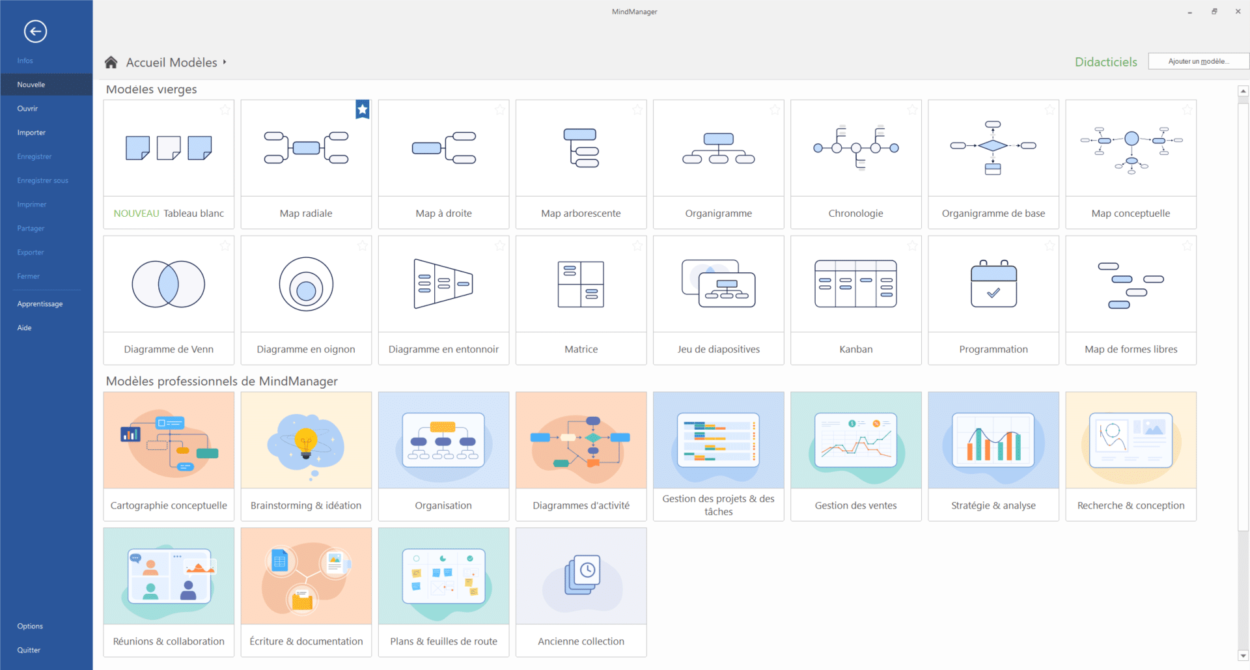This screenshot has width=1250, height=670.
Task: Unfavorite the Map radiale blue star
Action: tap(362, 108)
